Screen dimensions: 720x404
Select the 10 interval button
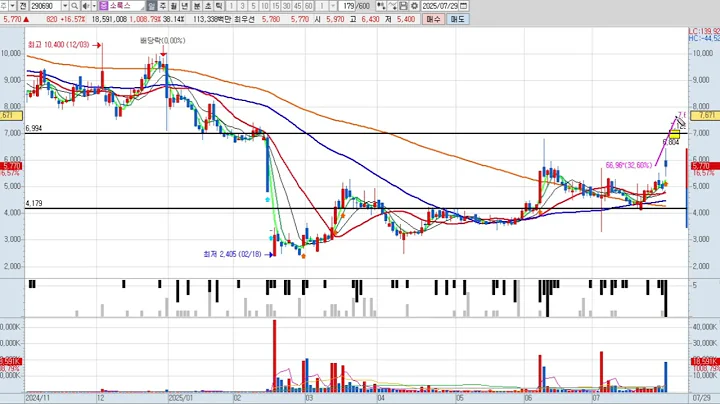264,6
